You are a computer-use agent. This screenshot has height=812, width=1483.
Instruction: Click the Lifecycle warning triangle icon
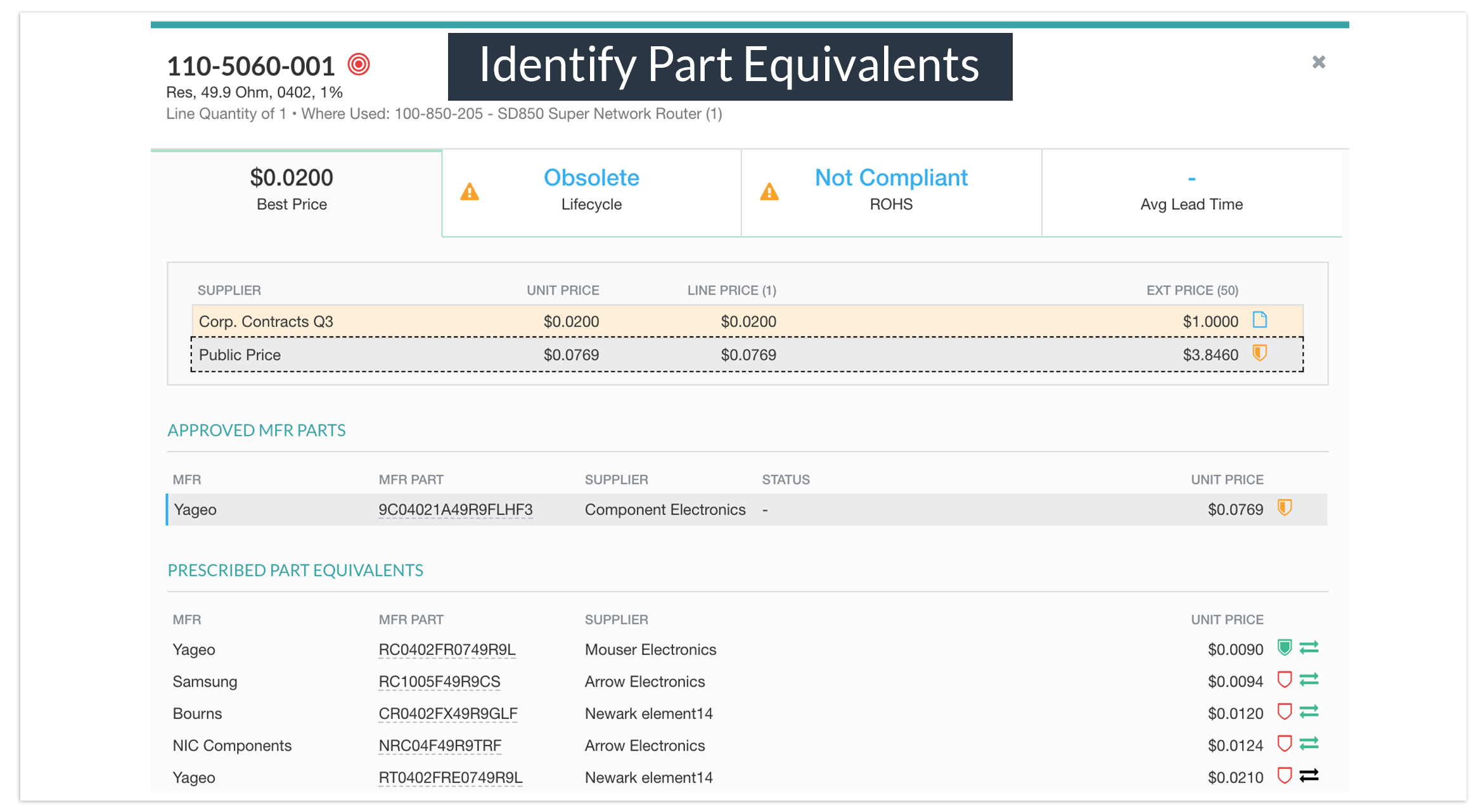pos(470,191)
